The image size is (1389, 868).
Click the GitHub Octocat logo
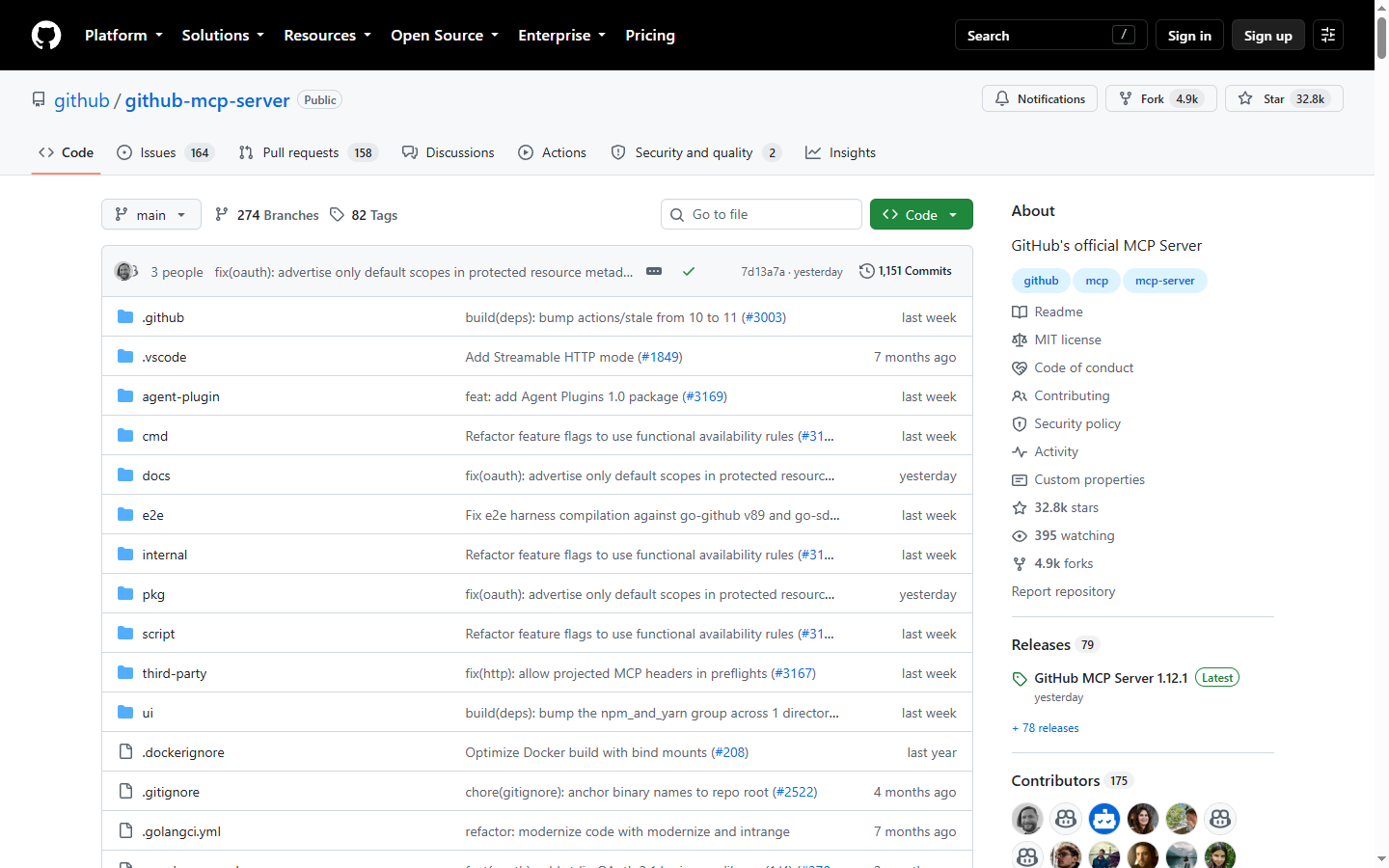[x=46, y=35]
